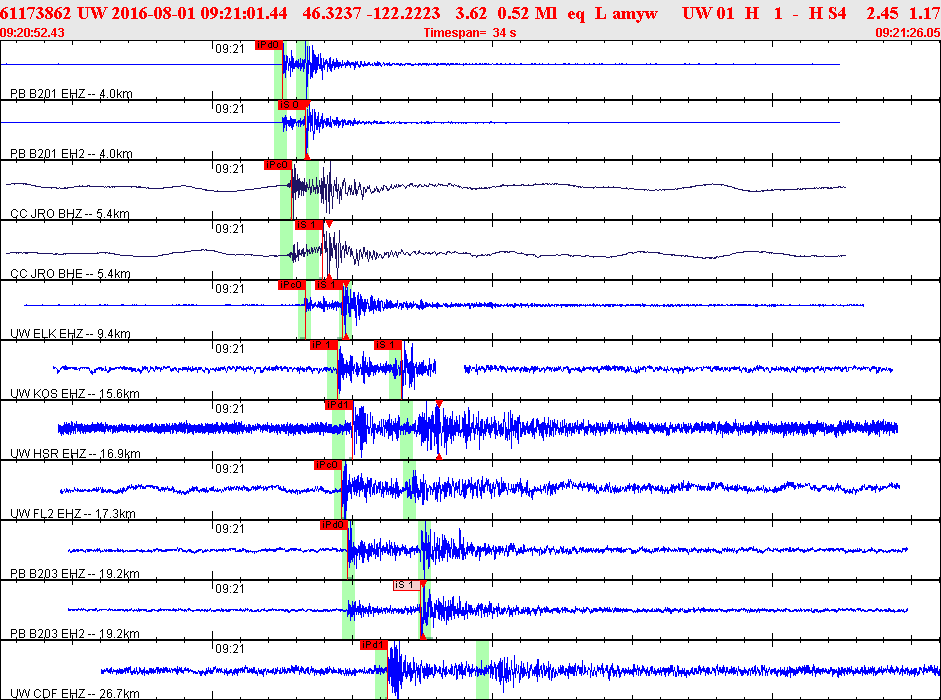Image resolution: width=941 pixels, height=700 pixels.
Task: Click the iPd0 pick on B203 EHZ
Action: tap(334, 525)
